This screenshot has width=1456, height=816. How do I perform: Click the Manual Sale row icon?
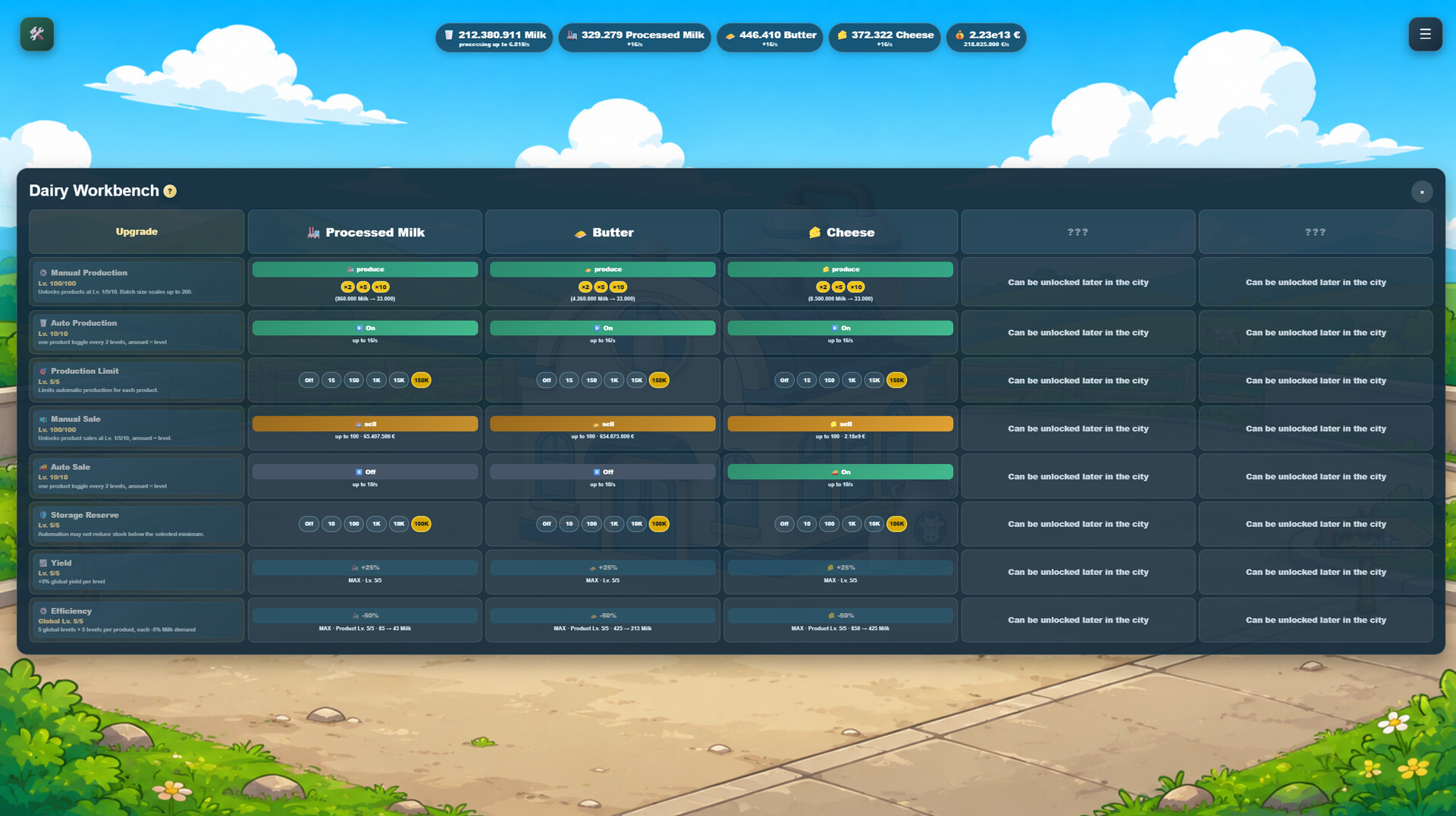pos(43,419)
